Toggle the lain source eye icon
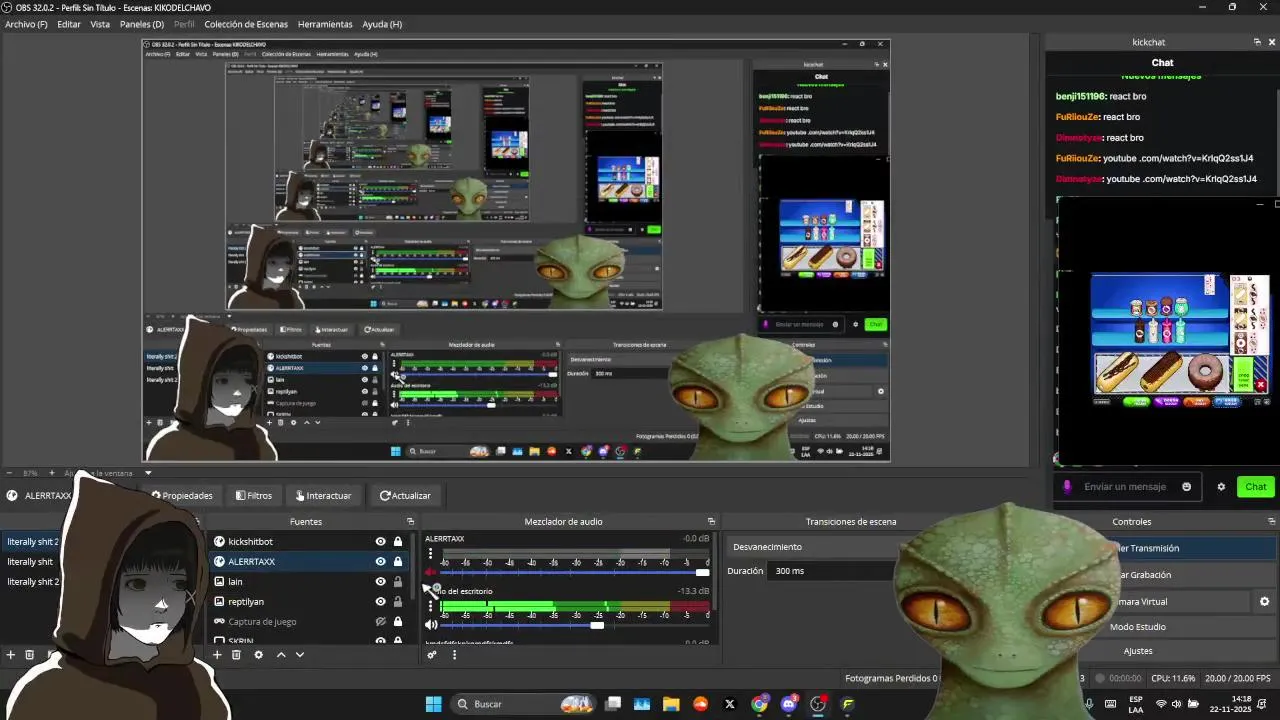This screenshot has height=720, width=1280. coord(380,582)
